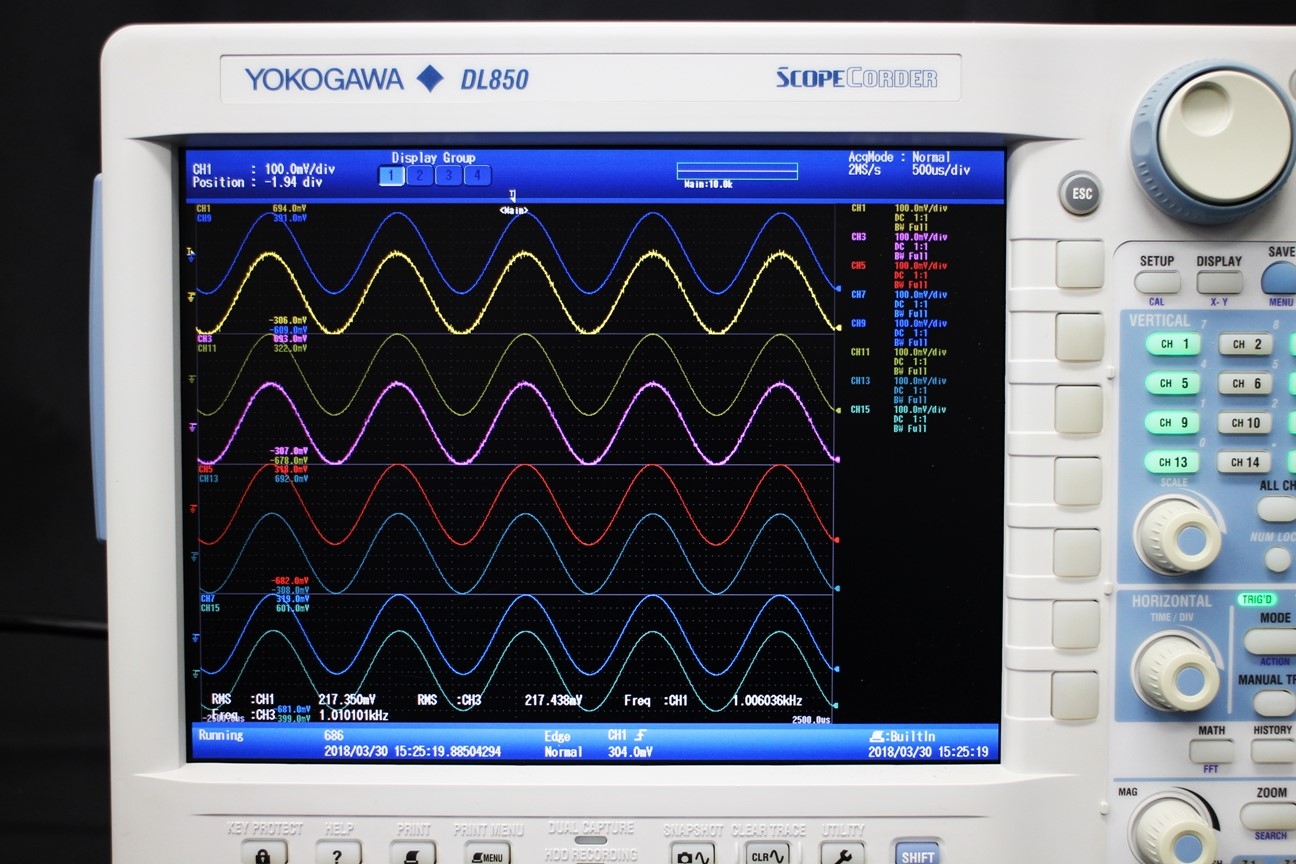Click CH15 in the right channel list

tap(861, 410)
